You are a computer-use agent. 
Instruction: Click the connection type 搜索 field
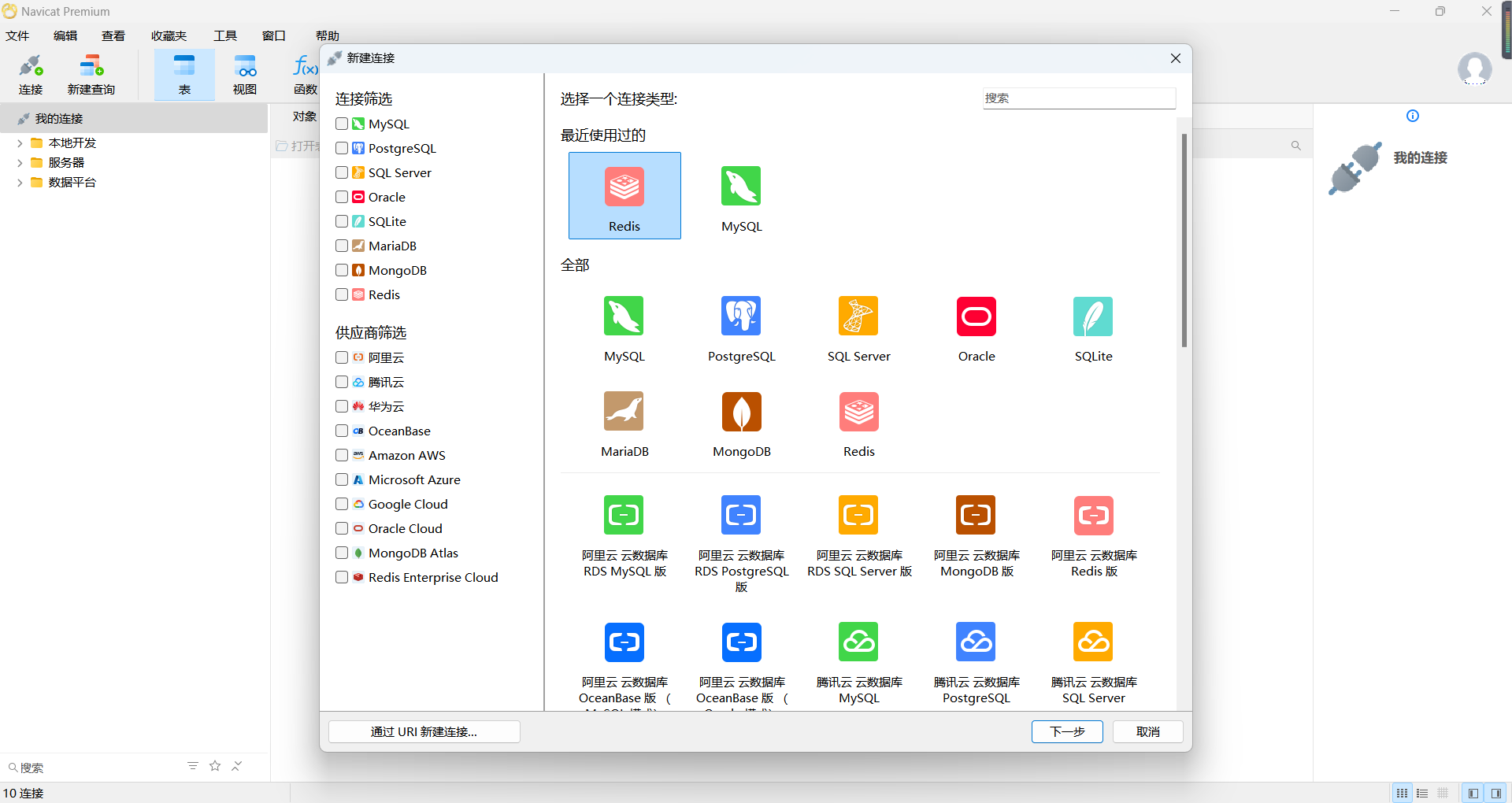[1079, 98]
